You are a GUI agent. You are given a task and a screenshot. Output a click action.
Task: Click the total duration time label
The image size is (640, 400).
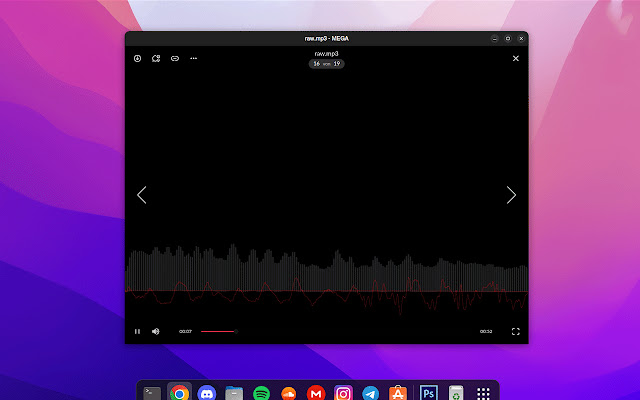[486, 331]
